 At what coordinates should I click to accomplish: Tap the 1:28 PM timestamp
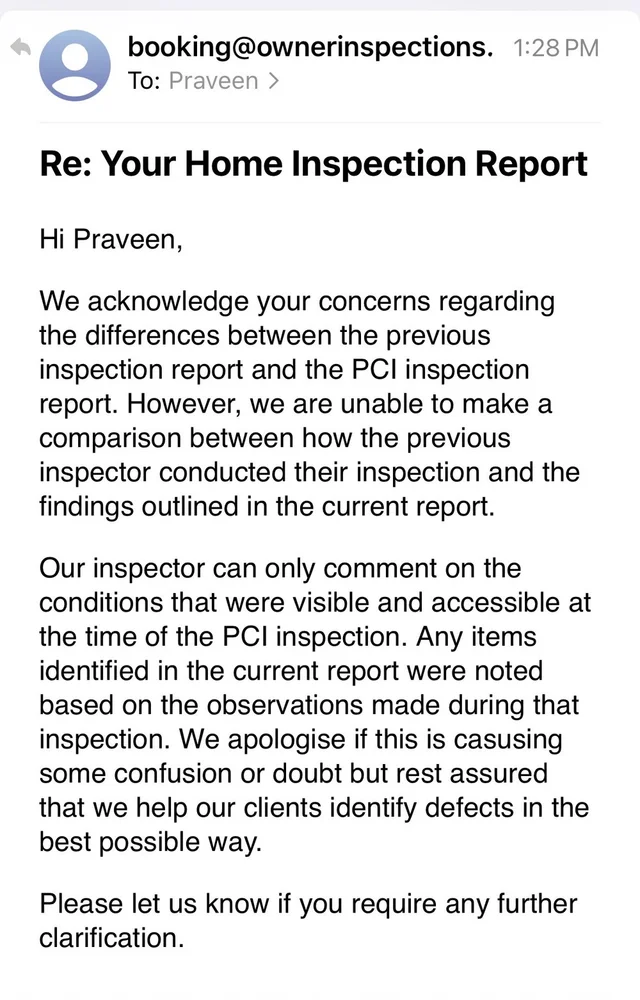tap(555, 48)
